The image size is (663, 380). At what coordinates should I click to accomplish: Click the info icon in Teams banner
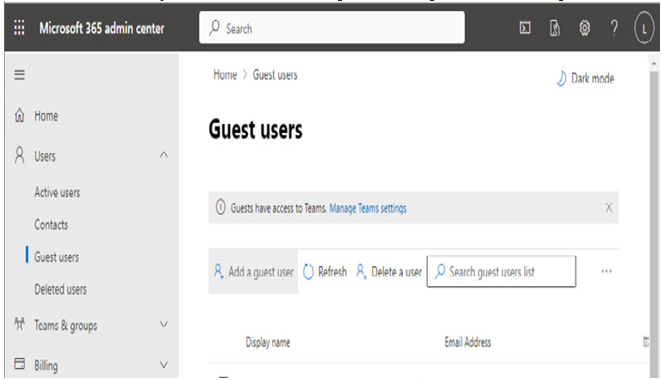click(x=220, y=207)
